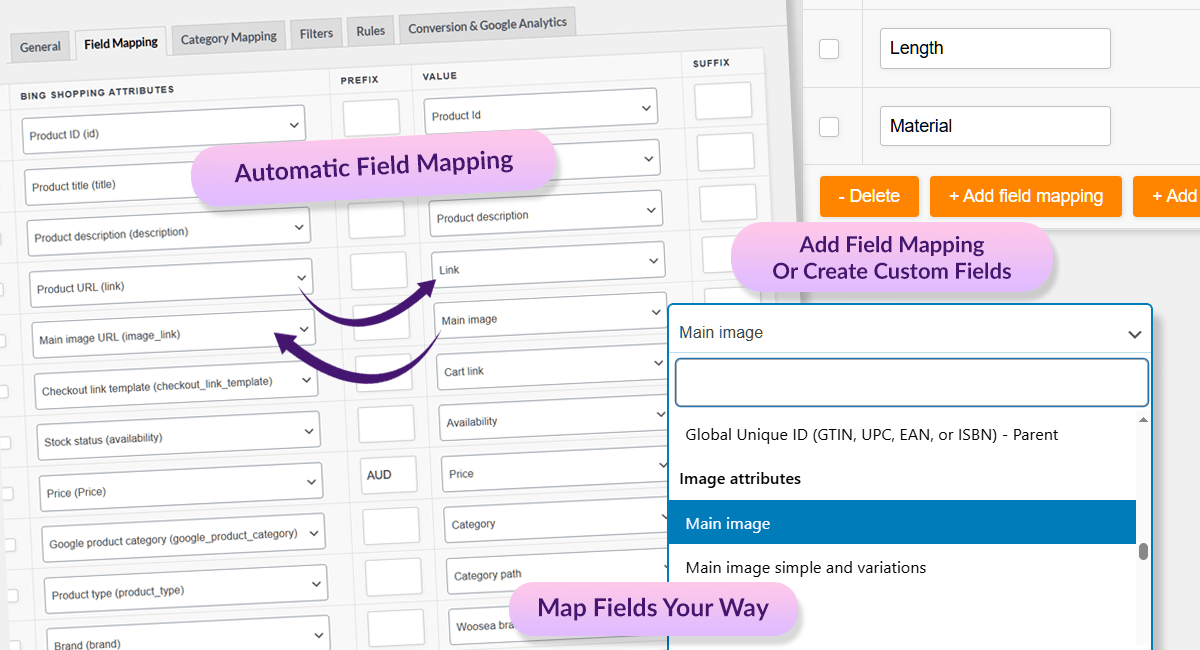The image size is (1200, 650).
Task: Focus the prefix field for Google product category row
Action: tap(391, 526)
